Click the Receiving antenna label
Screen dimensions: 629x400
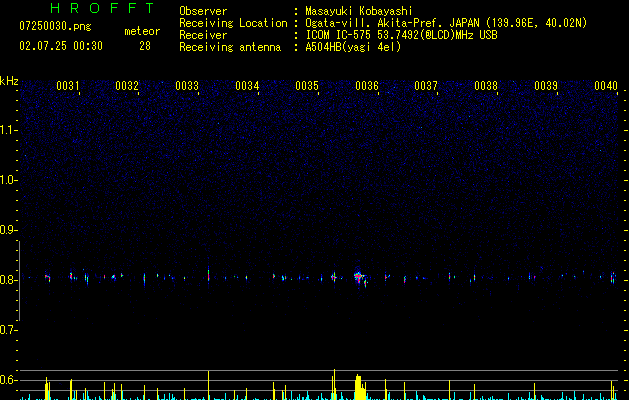(230, 47)
